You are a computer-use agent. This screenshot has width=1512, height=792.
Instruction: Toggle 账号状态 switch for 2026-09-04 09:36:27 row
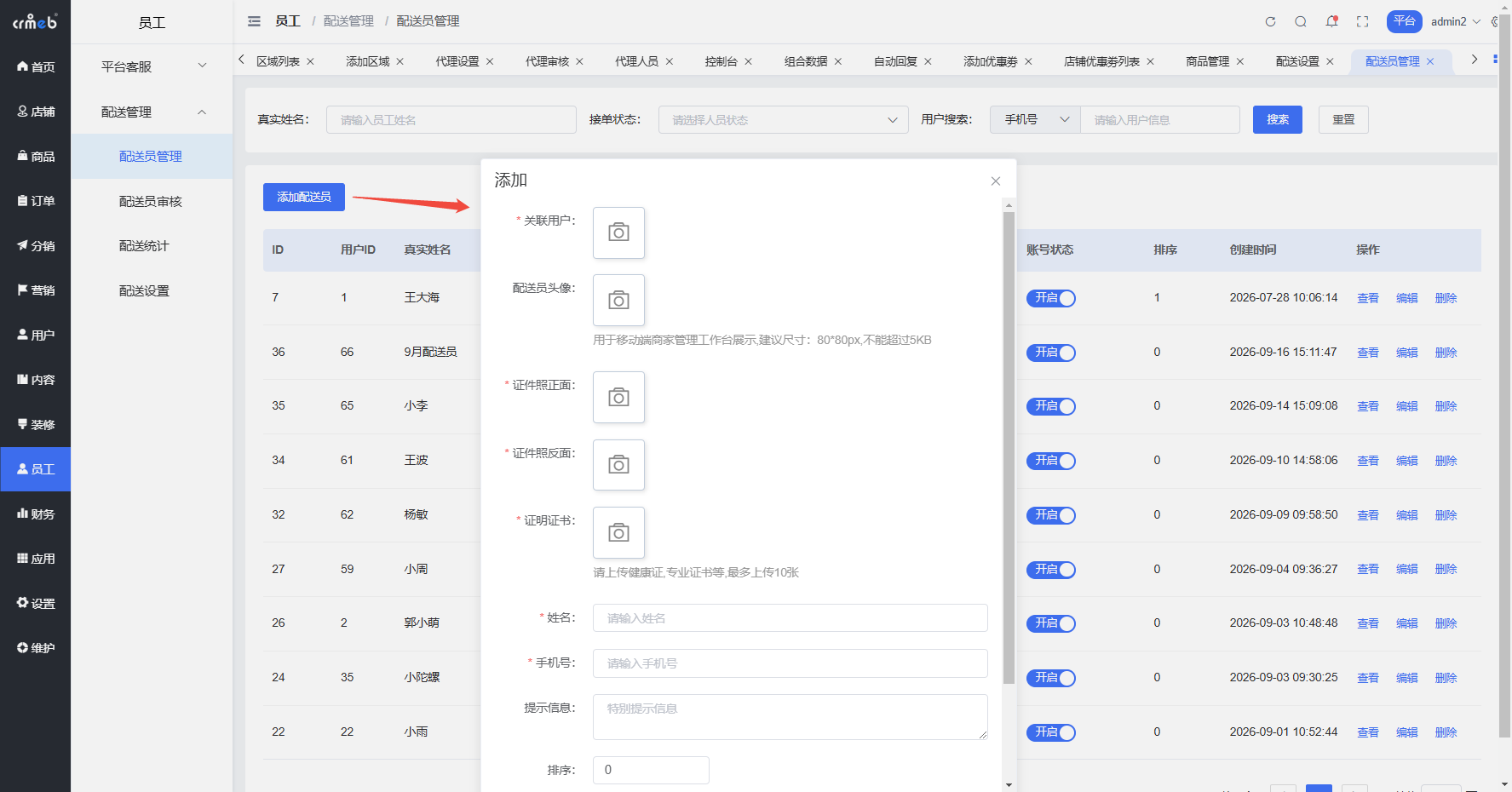click(1050, 570)
